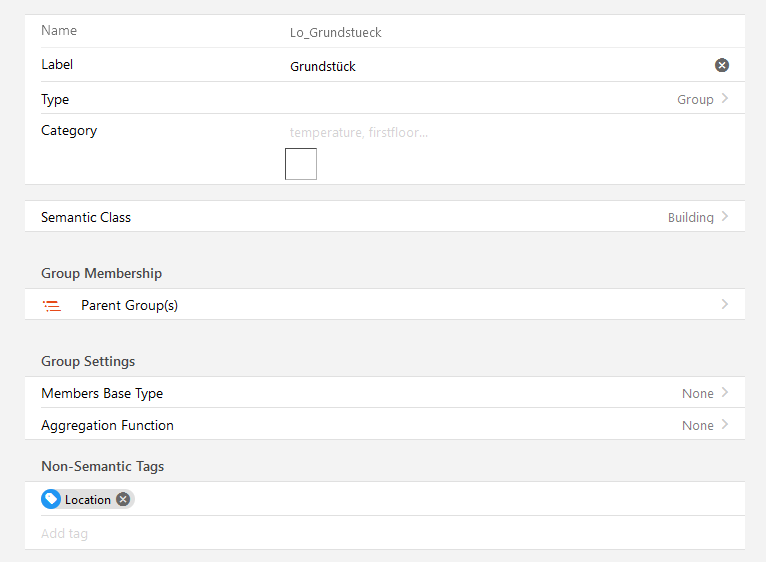Click the Parent Group(s) list icon
Viewport: 766px width, 562px height.
point(52,306)
